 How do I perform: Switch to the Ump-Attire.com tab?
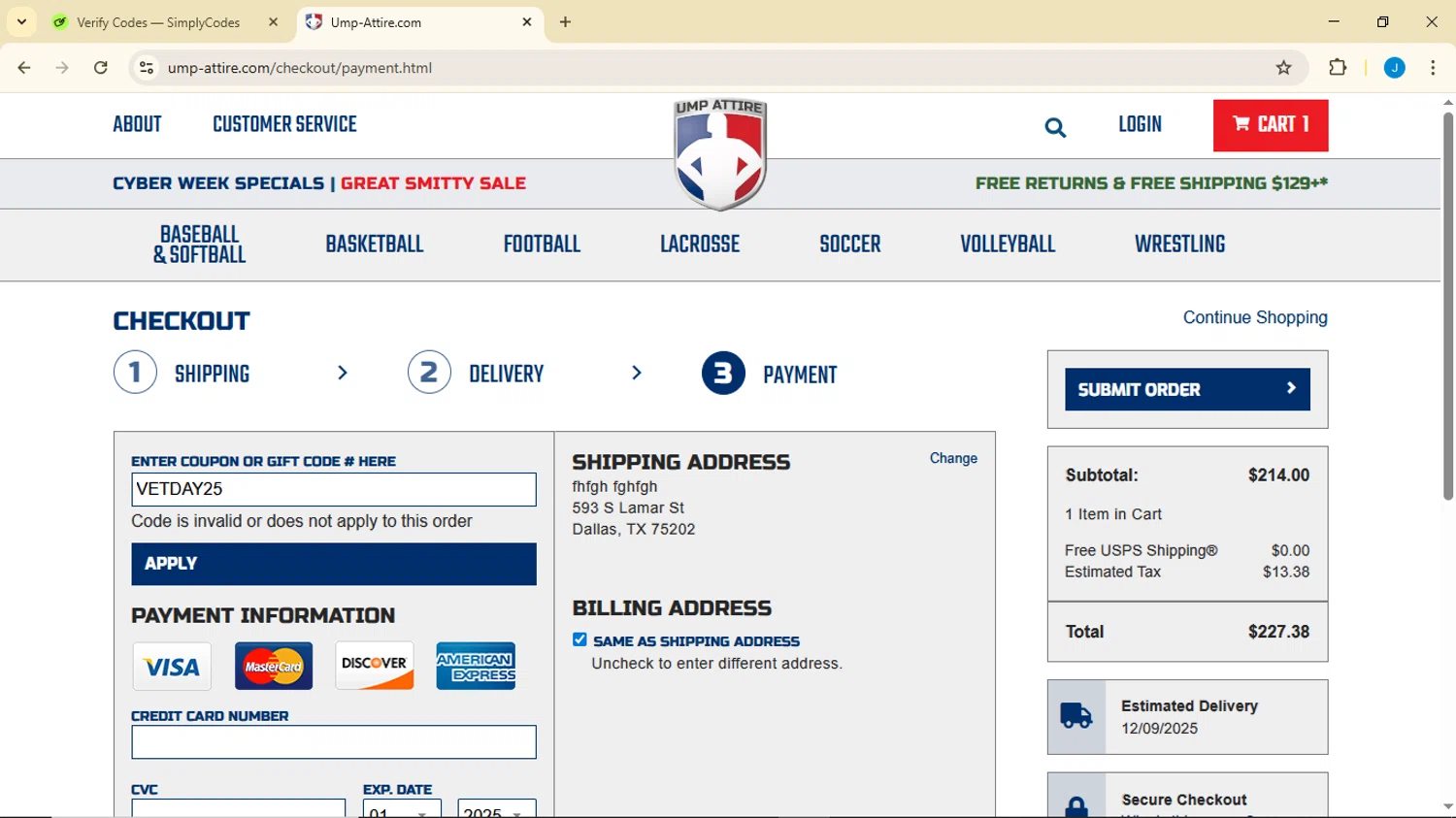coord(419,22)
